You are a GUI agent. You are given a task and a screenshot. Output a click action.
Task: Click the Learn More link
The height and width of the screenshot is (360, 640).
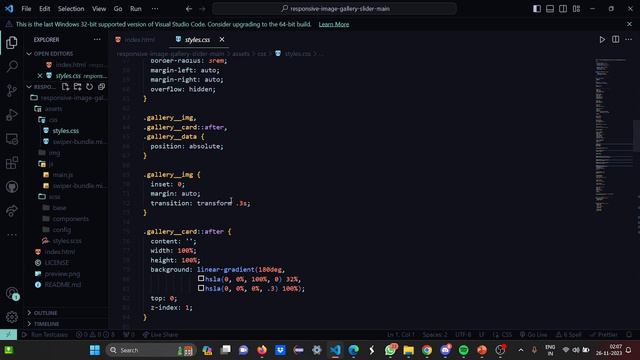click(334, 24)
